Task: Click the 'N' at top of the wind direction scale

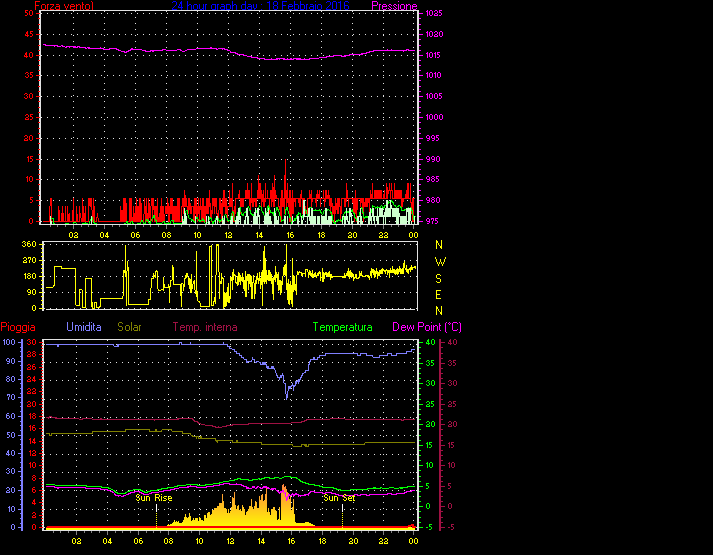Action: [439, 244]
